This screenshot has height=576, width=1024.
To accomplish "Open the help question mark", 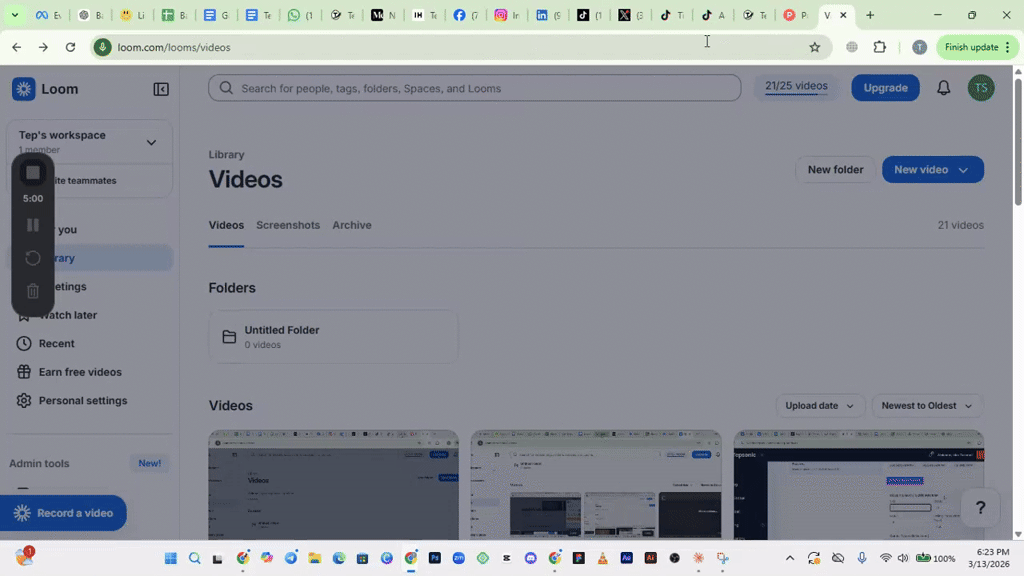I will pyautogui.click(x=980, y=507).
